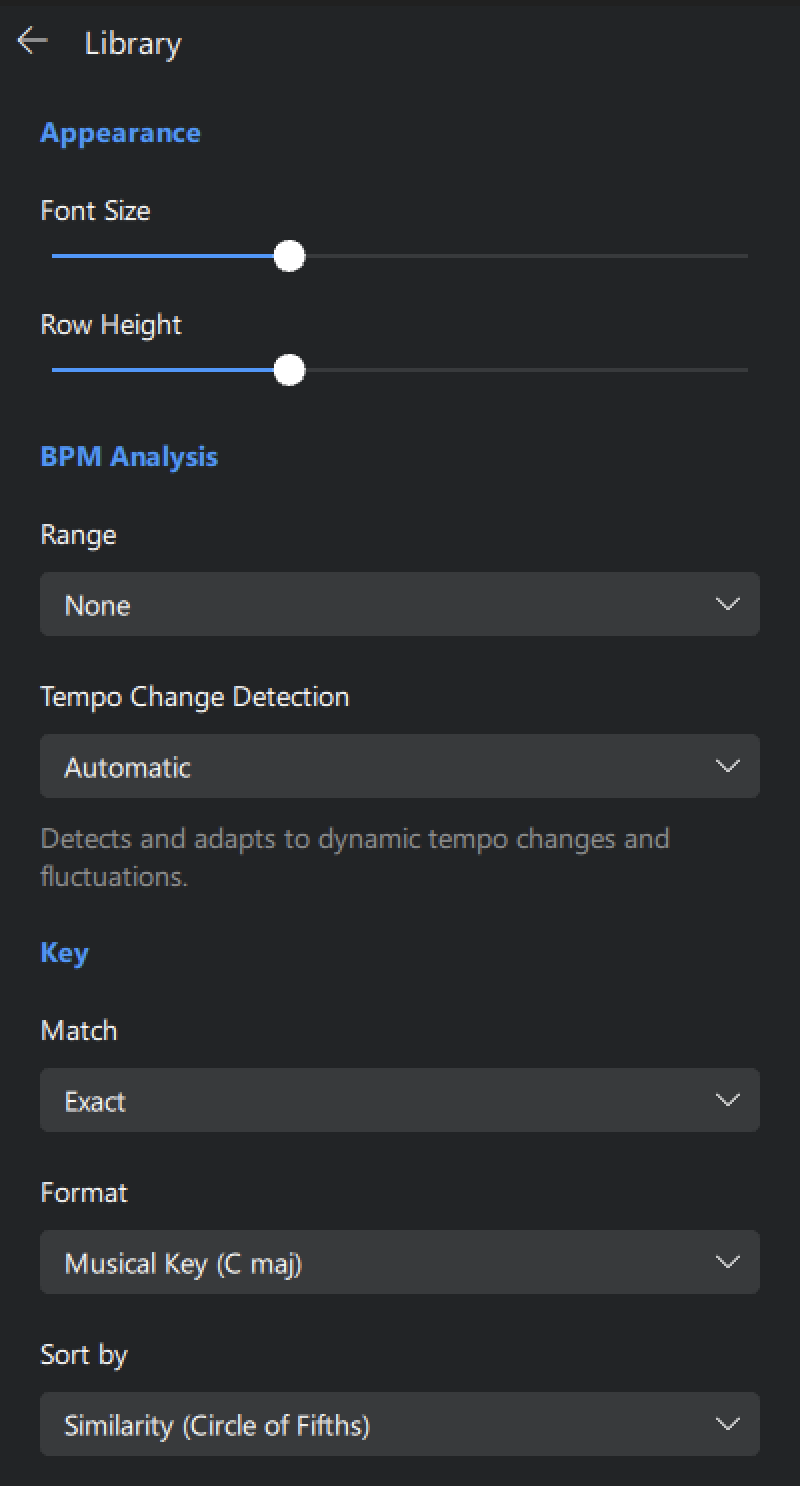Open the Automatic tempo detection dropdown
800x1486 pixels.
click(380, 766)
